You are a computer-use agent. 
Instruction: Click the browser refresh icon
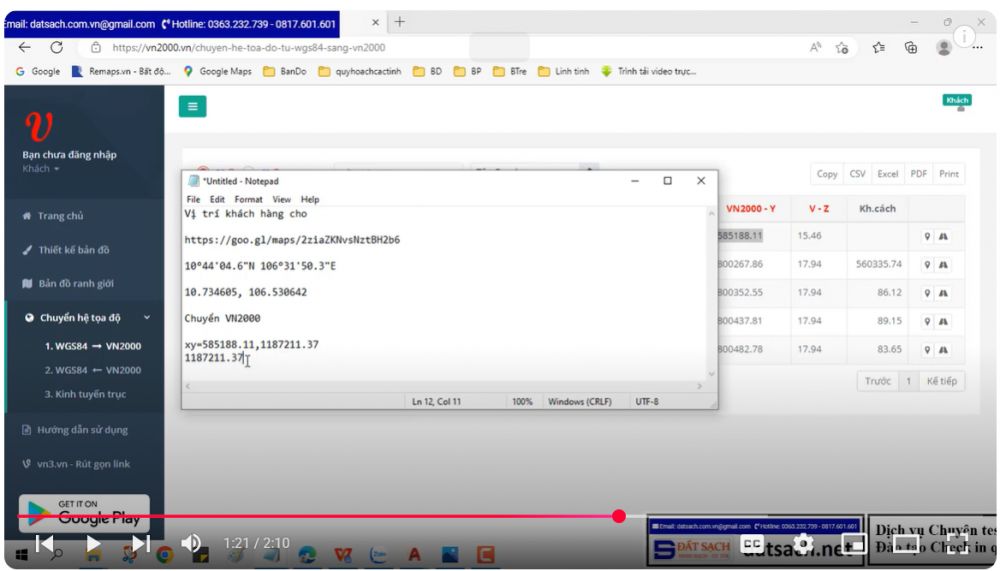pyautogui.click(x=57, y=47)
